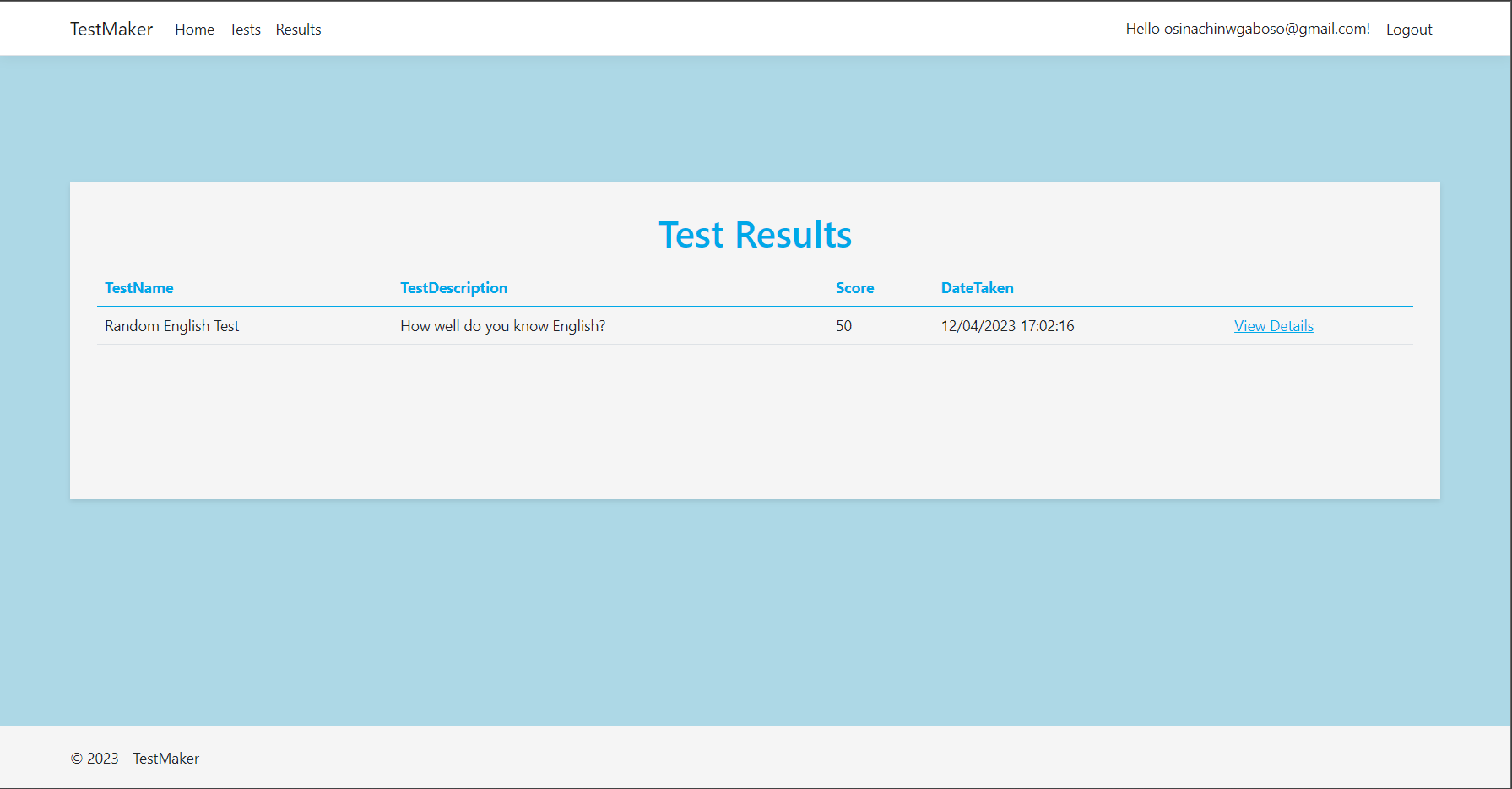Click the TestMaker brand logo text
The image size is (1512, 789).
[111, 29]
